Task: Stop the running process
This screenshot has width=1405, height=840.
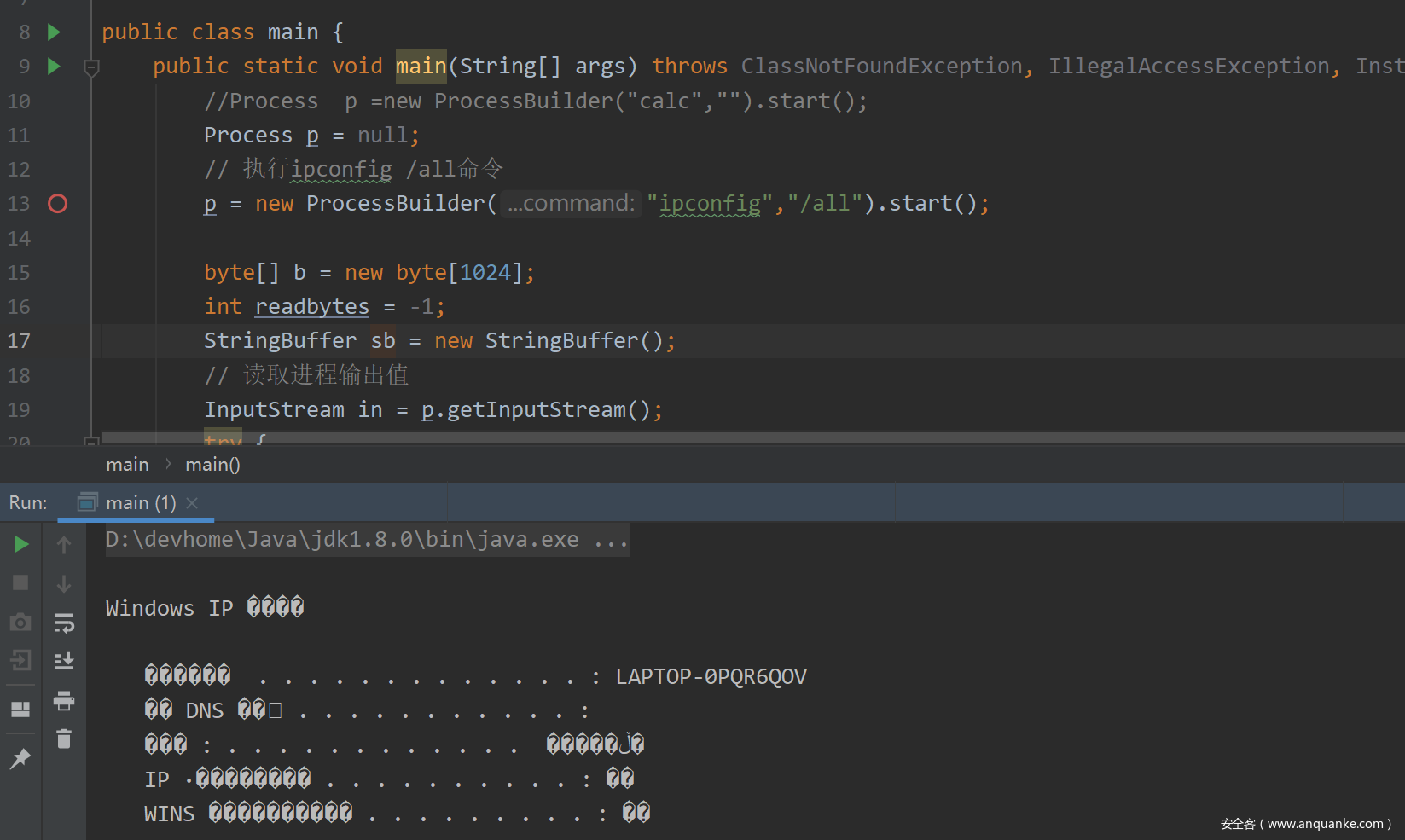Action: point(21,583)
